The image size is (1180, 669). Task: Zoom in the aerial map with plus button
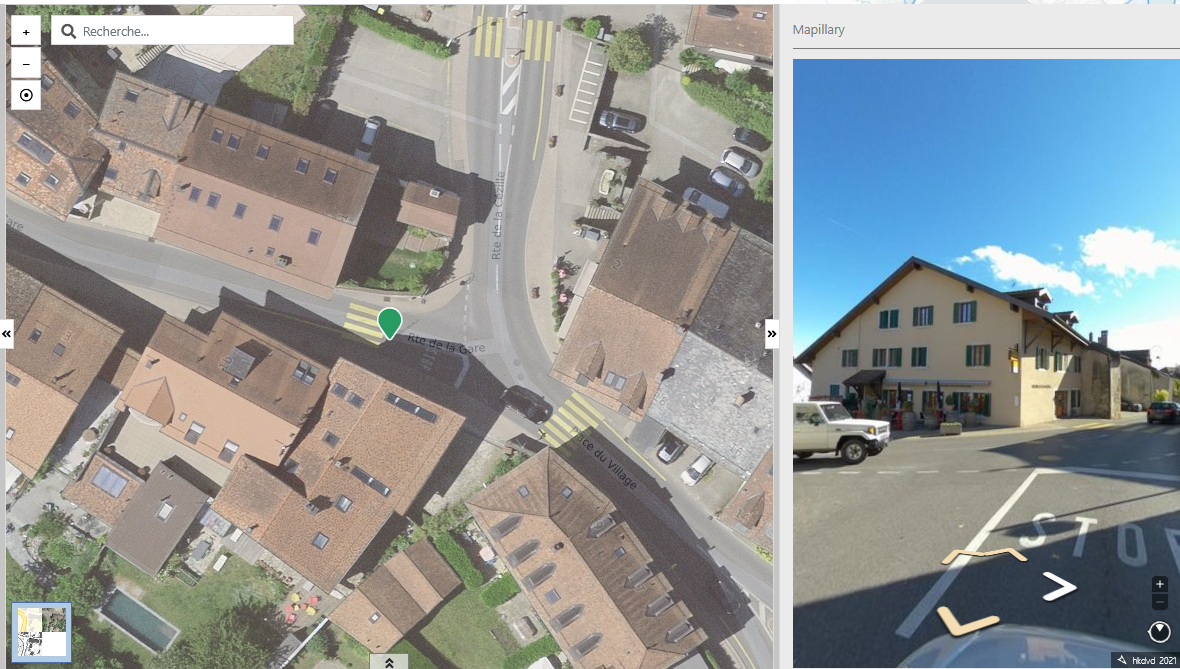click(26, 32)
